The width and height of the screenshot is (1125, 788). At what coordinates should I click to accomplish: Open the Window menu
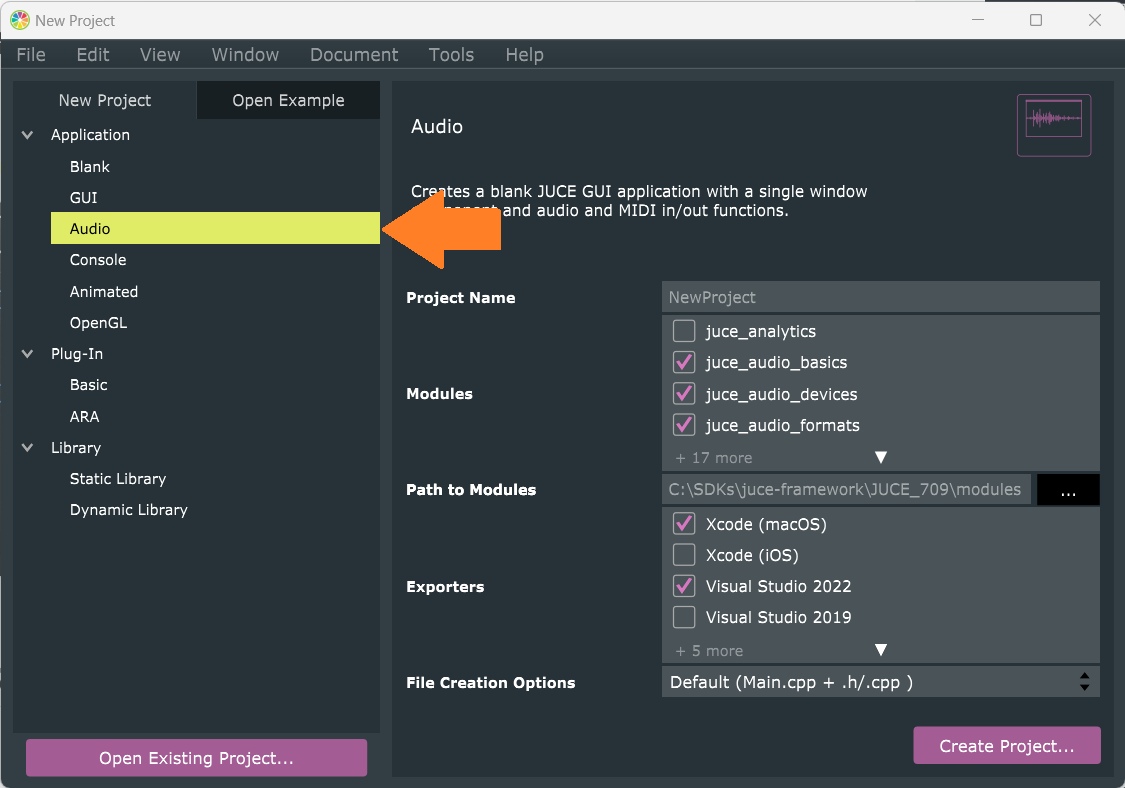click(x=245, y=55)
